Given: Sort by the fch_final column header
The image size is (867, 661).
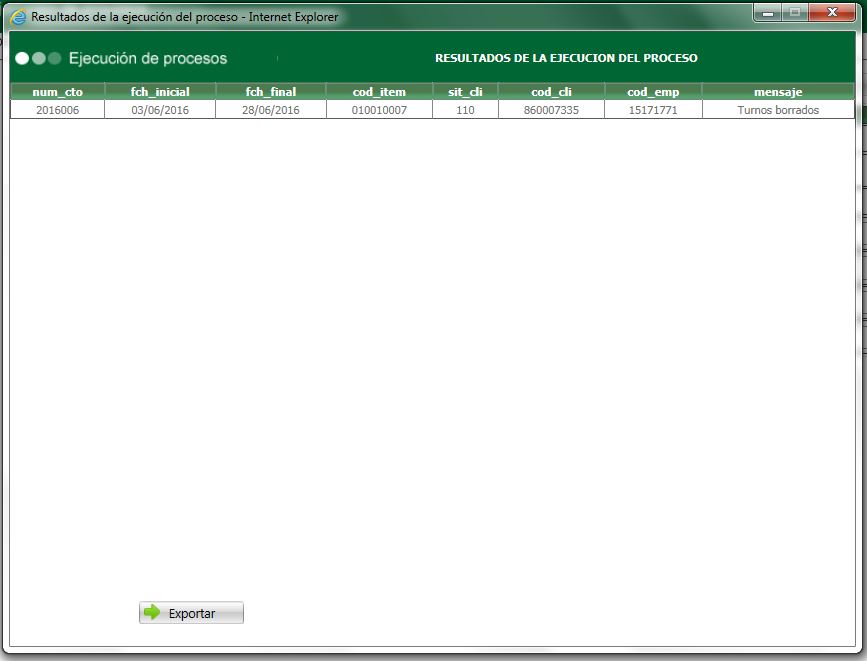Looking at the screenshot, I should pos(270,91).
